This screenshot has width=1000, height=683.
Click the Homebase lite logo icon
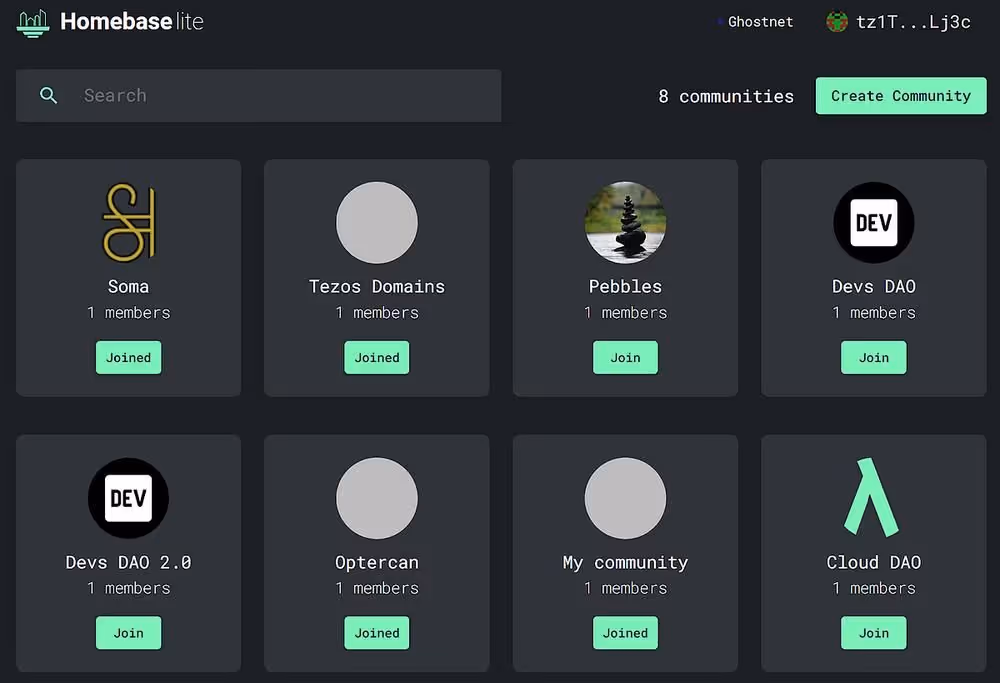(x=32, y=21)
